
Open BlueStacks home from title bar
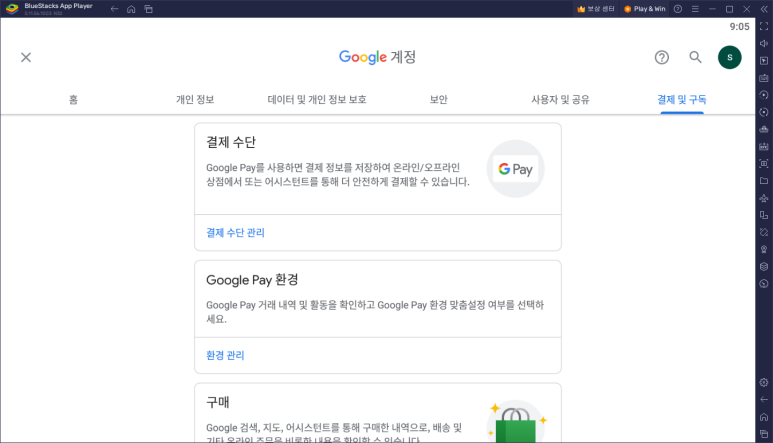(131, 9)
